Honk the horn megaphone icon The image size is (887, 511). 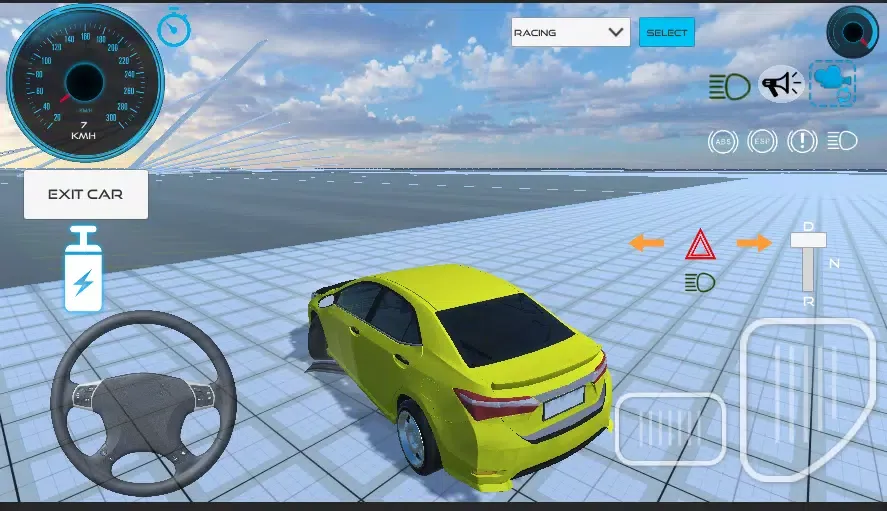click(x=781, y=85)
